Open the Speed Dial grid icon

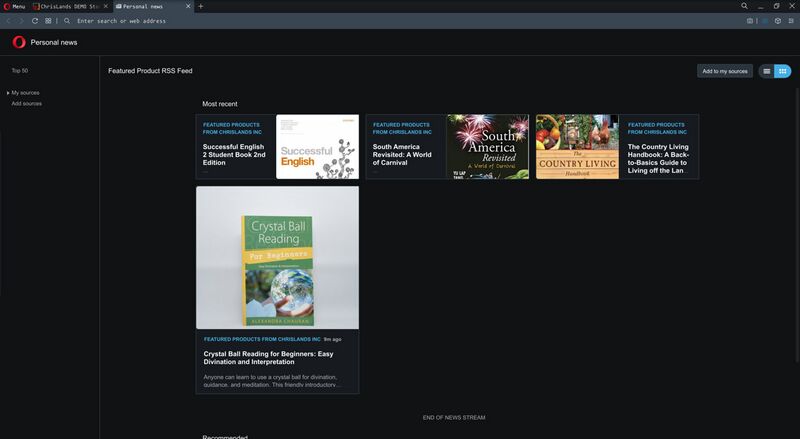[x=48, y=21]
